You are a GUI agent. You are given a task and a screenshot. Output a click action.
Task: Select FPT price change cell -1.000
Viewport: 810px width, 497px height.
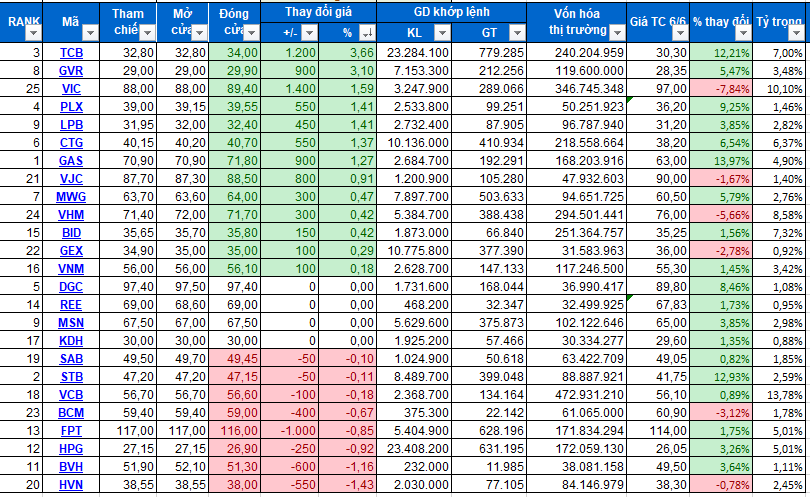290,431
